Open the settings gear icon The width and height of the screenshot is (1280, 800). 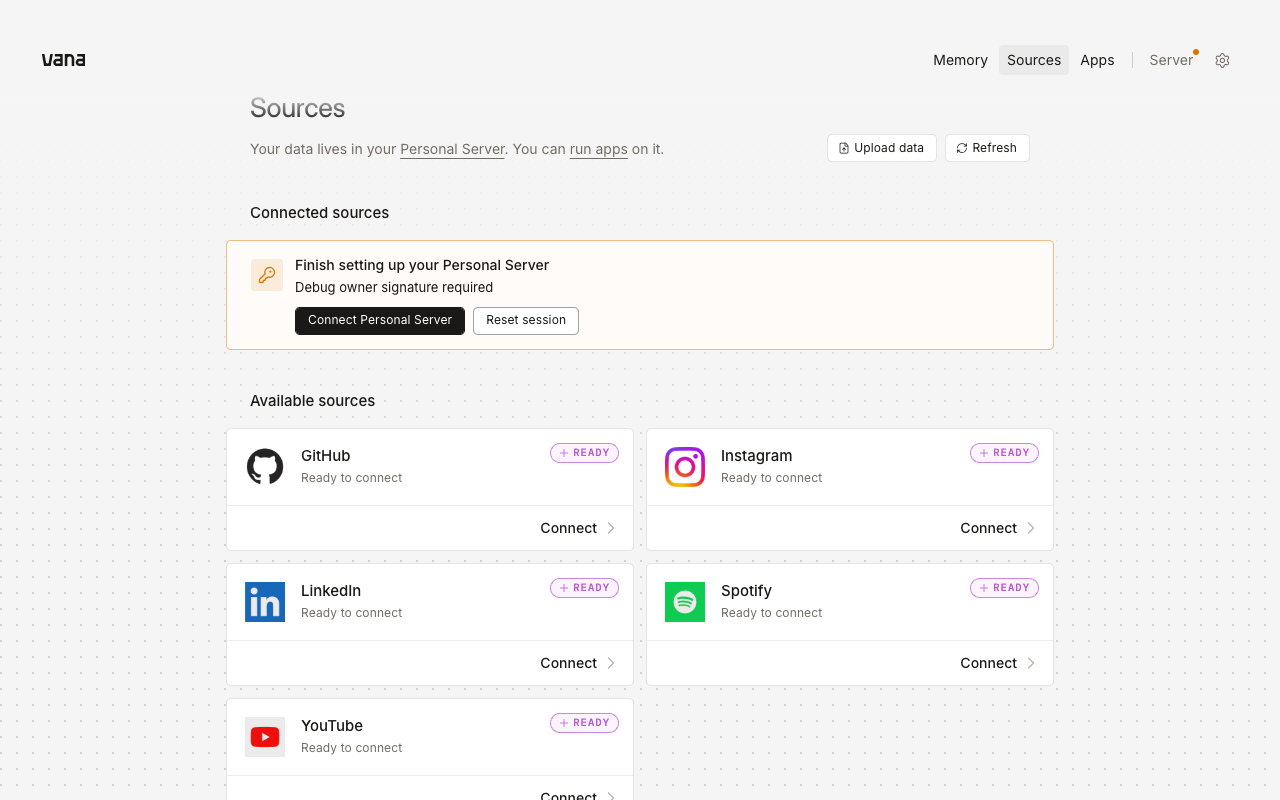point(1222,60)
